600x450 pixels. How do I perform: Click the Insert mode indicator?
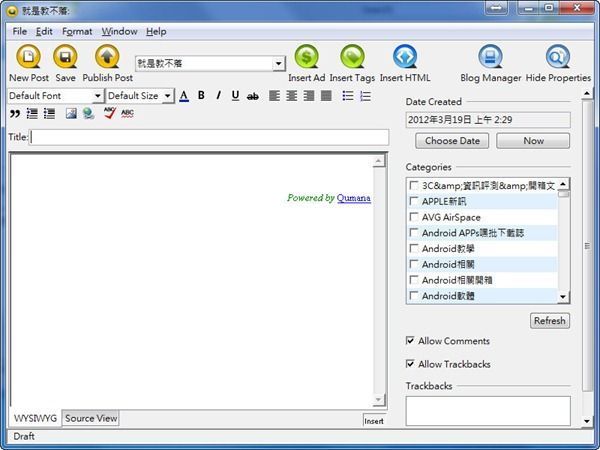[374, 421]
